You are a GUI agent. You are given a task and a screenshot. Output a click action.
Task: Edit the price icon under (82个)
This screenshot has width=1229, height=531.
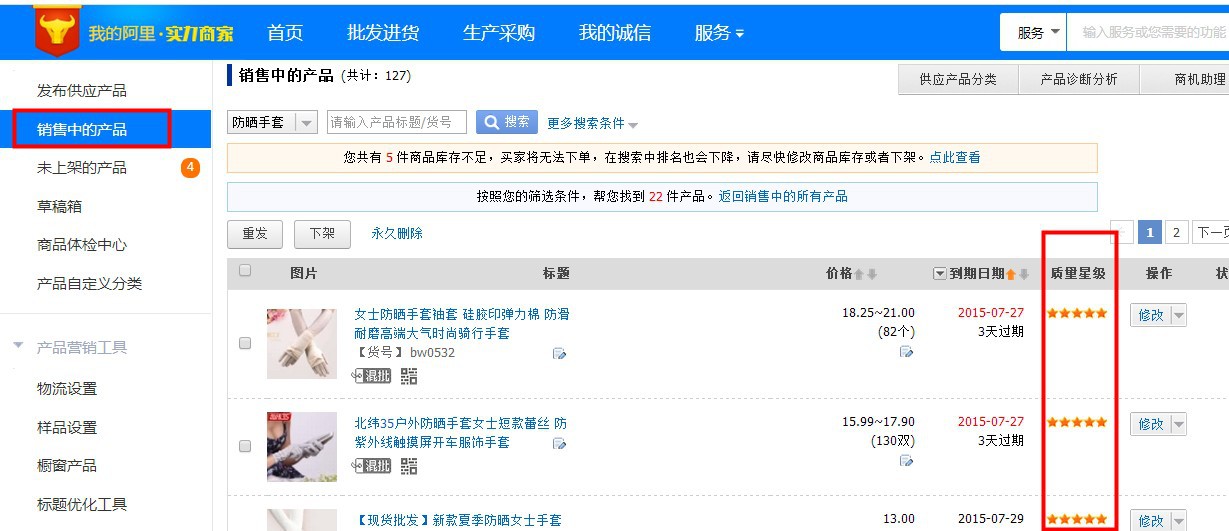(x=907, y=351)
